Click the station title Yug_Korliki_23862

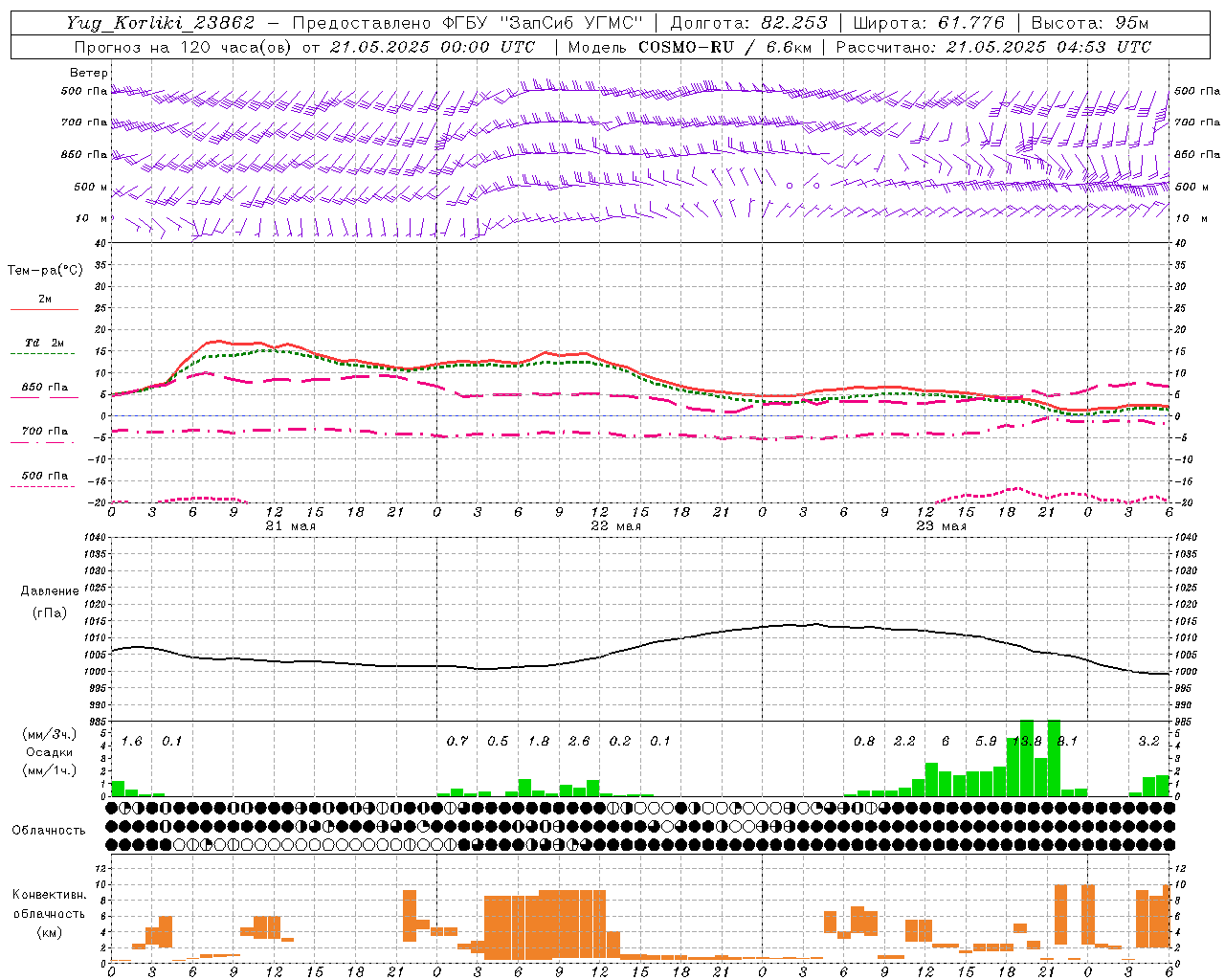point(161,23)
